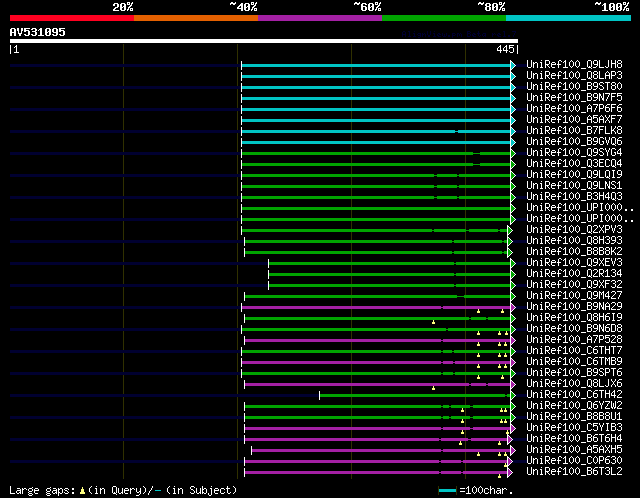Select the UniRef100_Q3ECQ4 label

574,164
